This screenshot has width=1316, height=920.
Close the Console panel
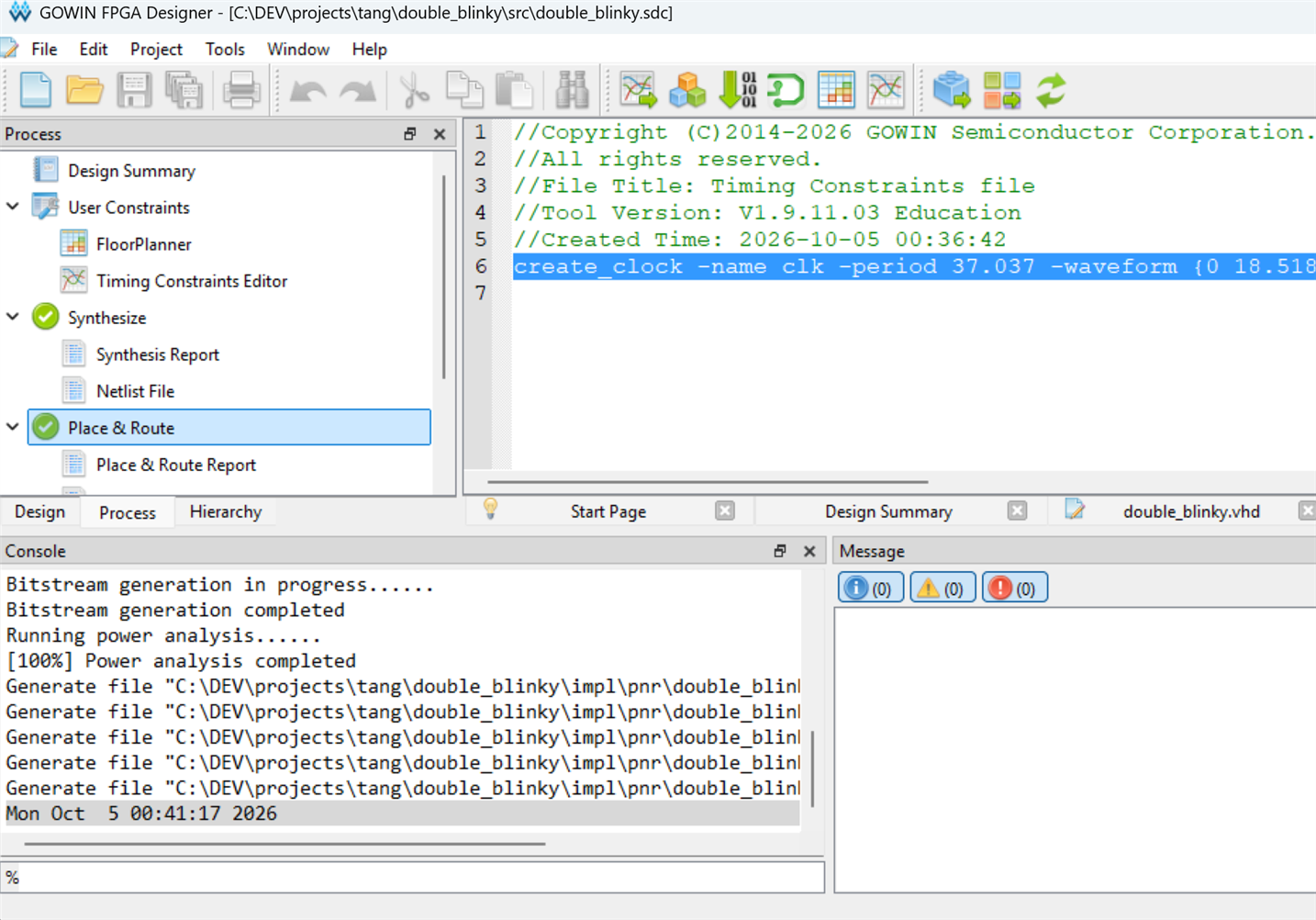(809, 551)
